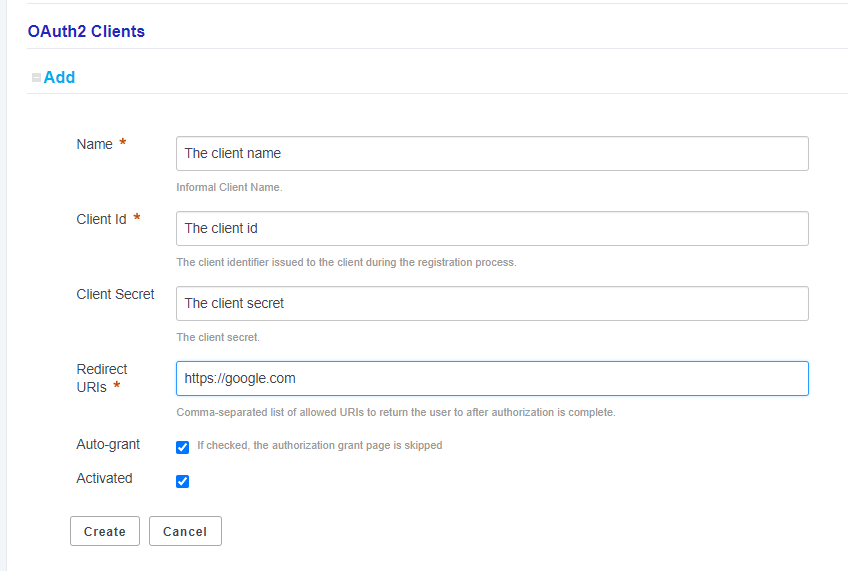Viewport: 848px width, 571px height.
Task: Click the Client Id label text
Action: point(101,219)
